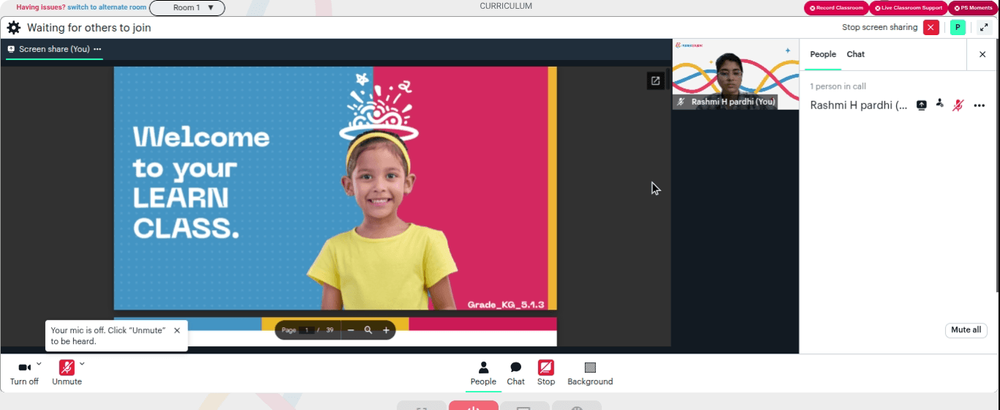
Task: Click the PDF page number field
Action: [306, 330]
